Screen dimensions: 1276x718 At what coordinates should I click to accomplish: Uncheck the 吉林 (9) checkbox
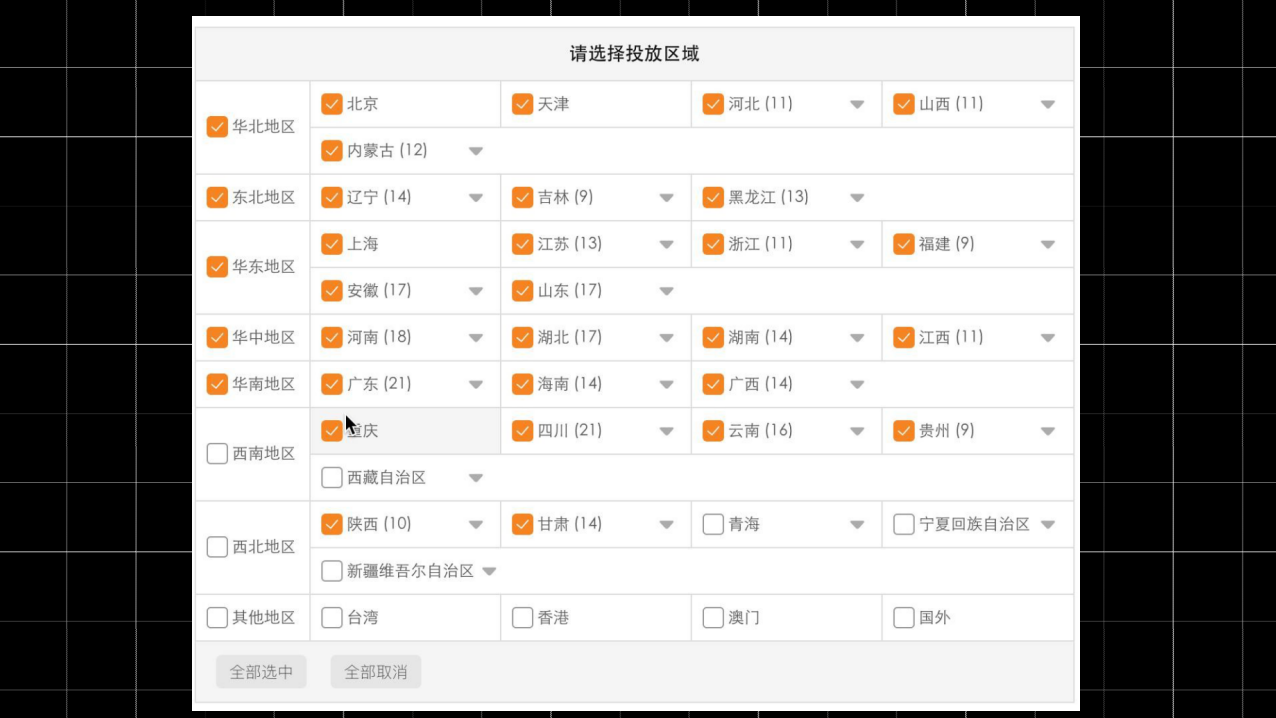(x=522, y=197)
